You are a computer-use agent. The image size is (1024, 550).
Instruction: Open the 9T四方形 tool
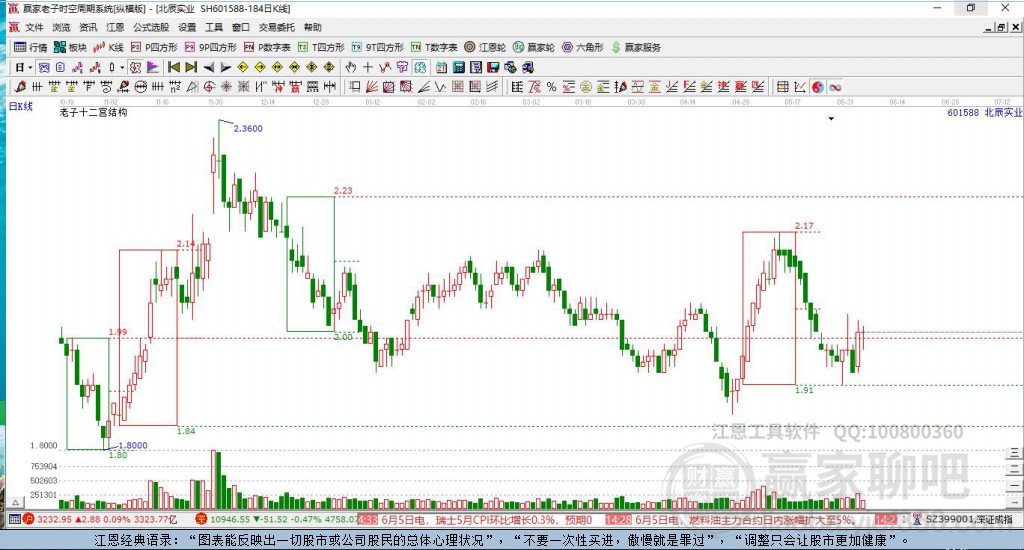pyautogui.click(x=377, y=47)
